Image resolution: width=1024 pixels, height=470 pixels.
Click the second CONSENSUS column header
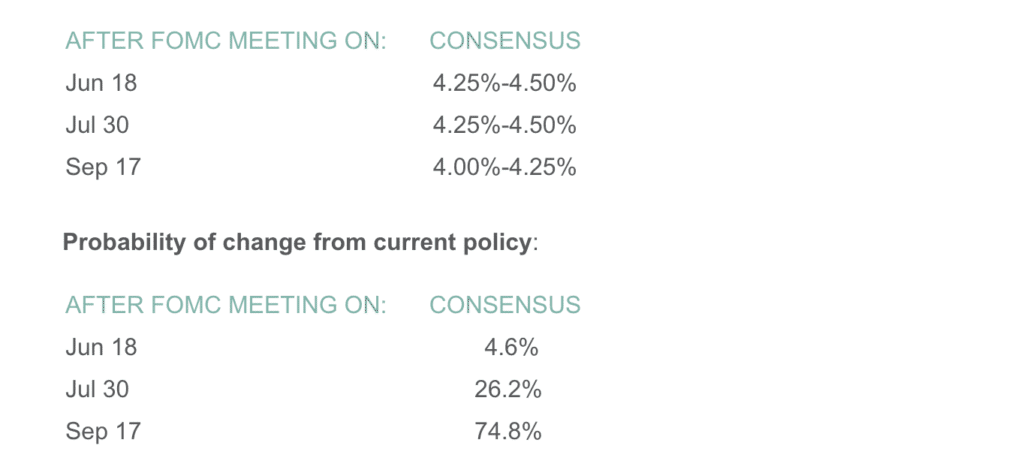tap(505, 305)
